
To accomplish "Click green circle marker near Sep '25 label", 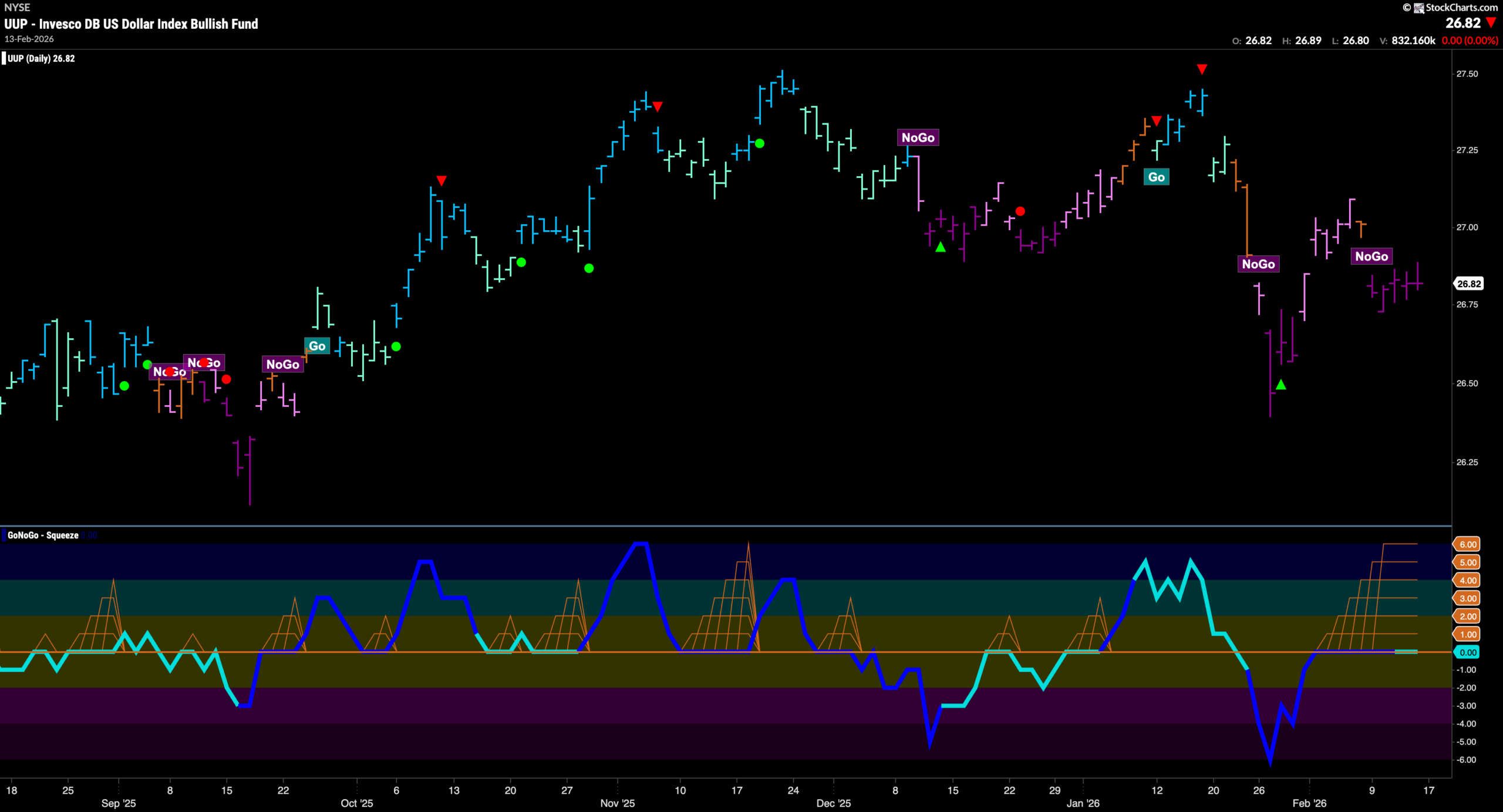I will point(124,386).
